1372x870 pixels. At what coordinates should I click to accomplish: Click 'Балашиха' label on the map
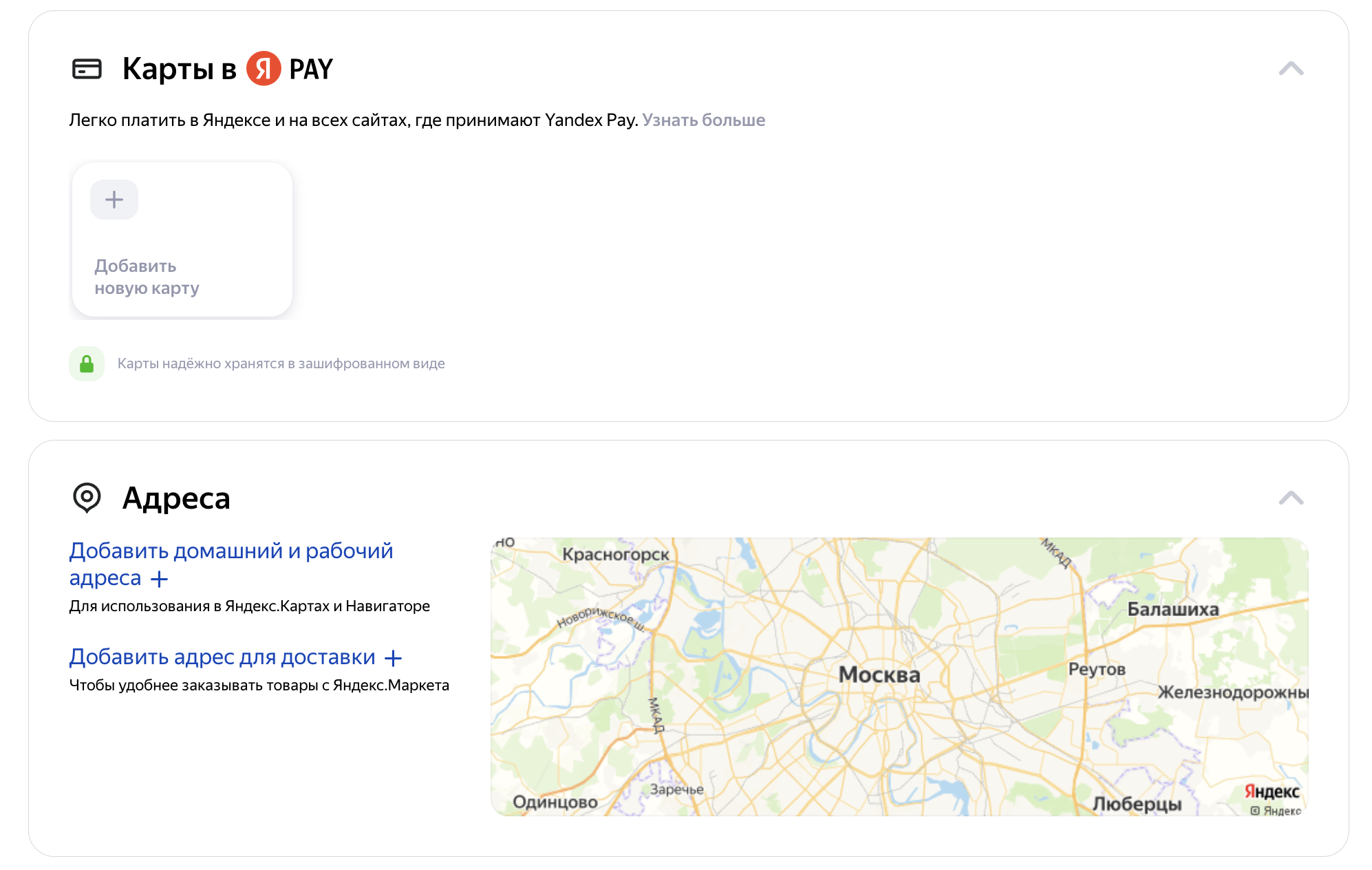[x=1172, y=609]
